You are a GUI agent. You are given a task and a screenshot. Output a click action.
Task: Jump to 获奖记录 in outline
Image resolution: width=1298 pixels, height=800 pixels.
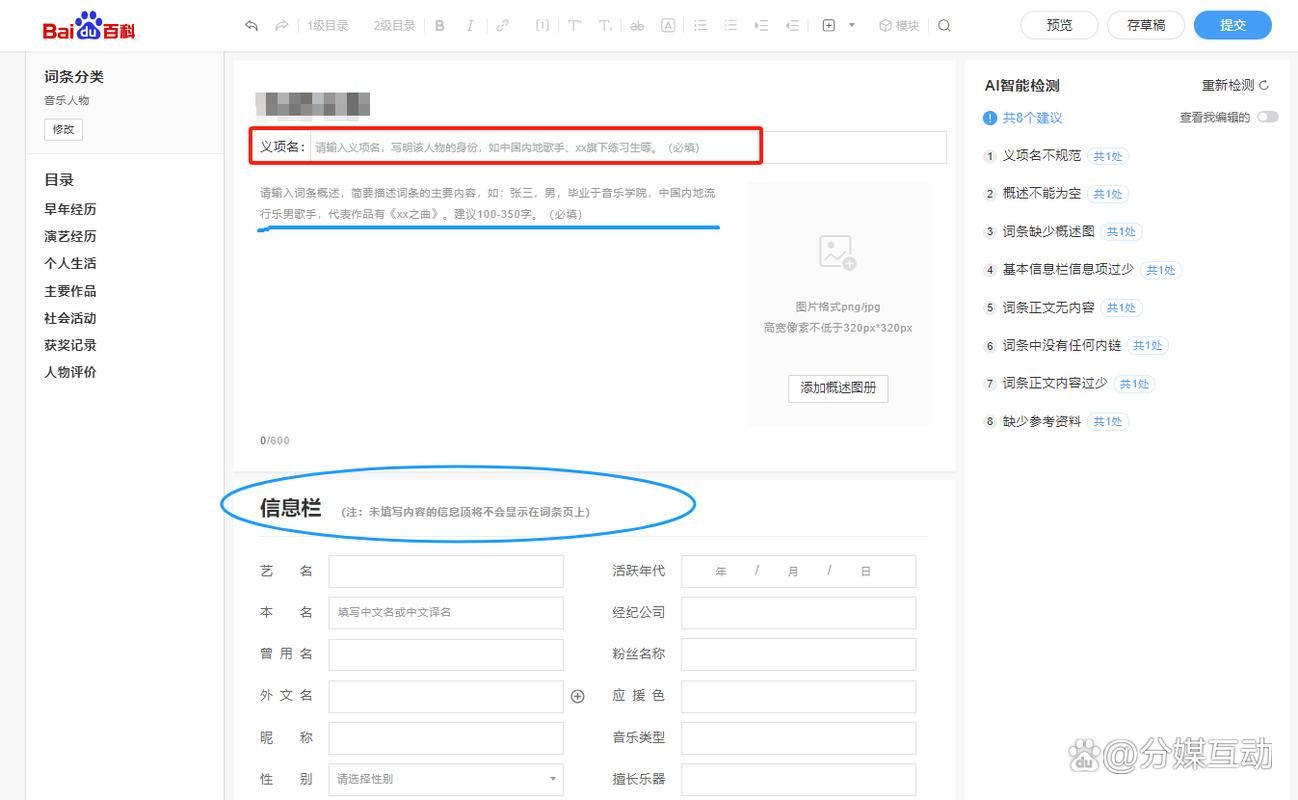[70, 345]
